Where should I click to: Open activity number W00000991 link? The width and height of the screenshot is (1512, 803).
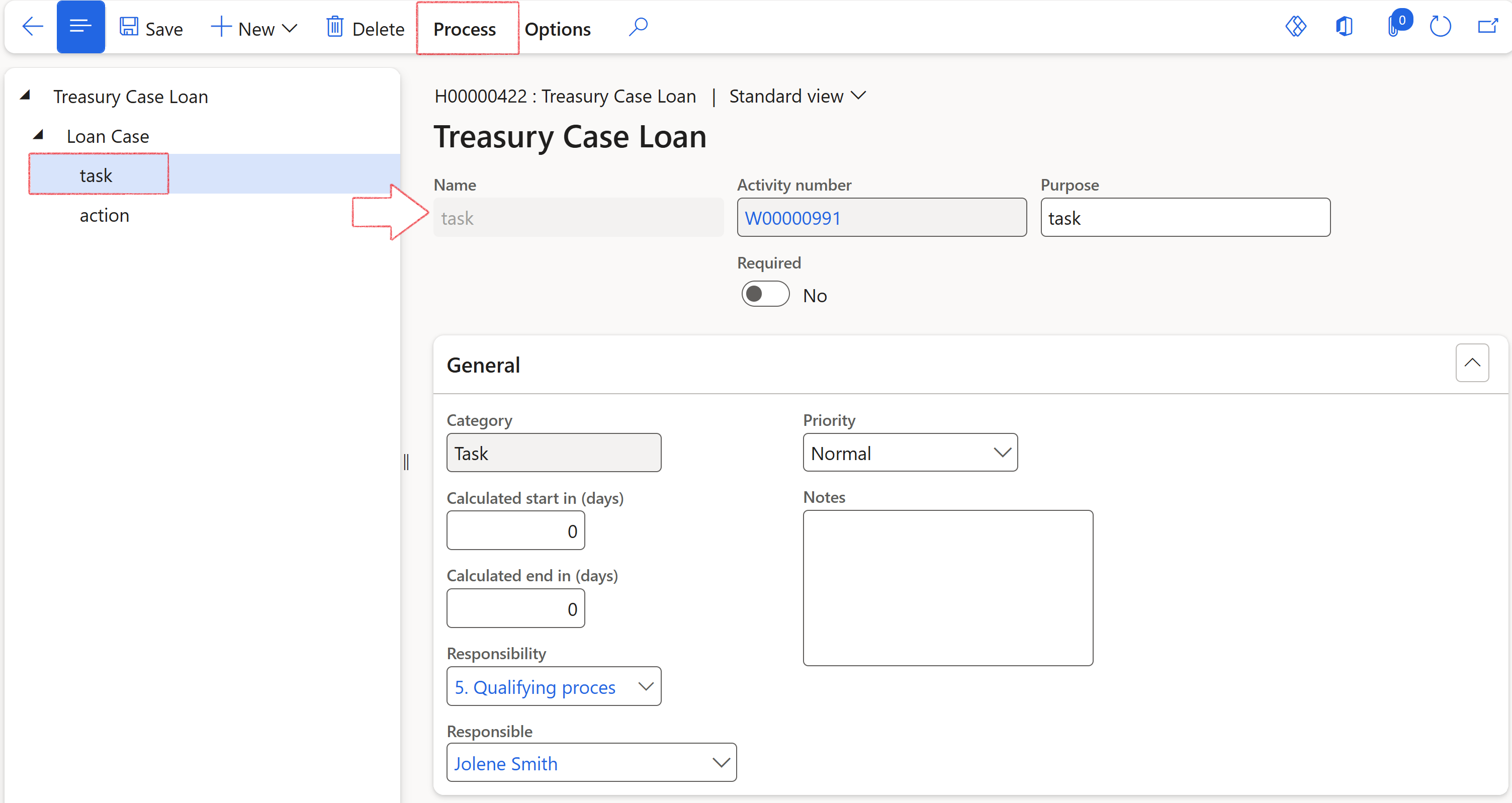[x=792, y=218]
